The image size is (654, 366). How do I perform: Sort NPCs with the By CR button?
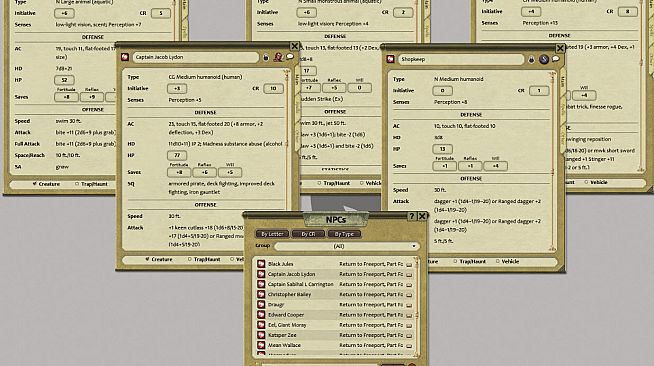(x=308, y=234)
